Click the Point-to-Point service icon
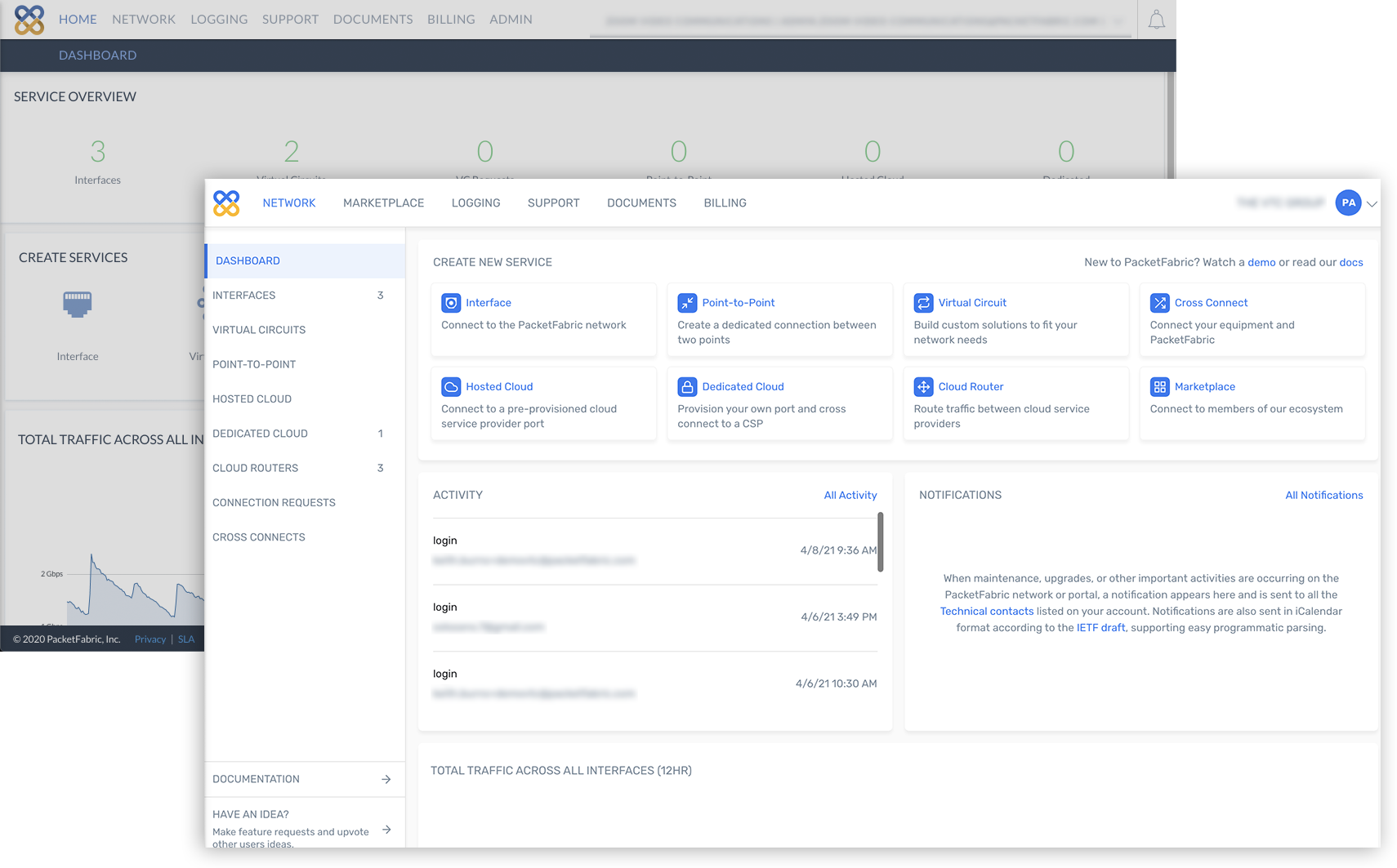 687,303
